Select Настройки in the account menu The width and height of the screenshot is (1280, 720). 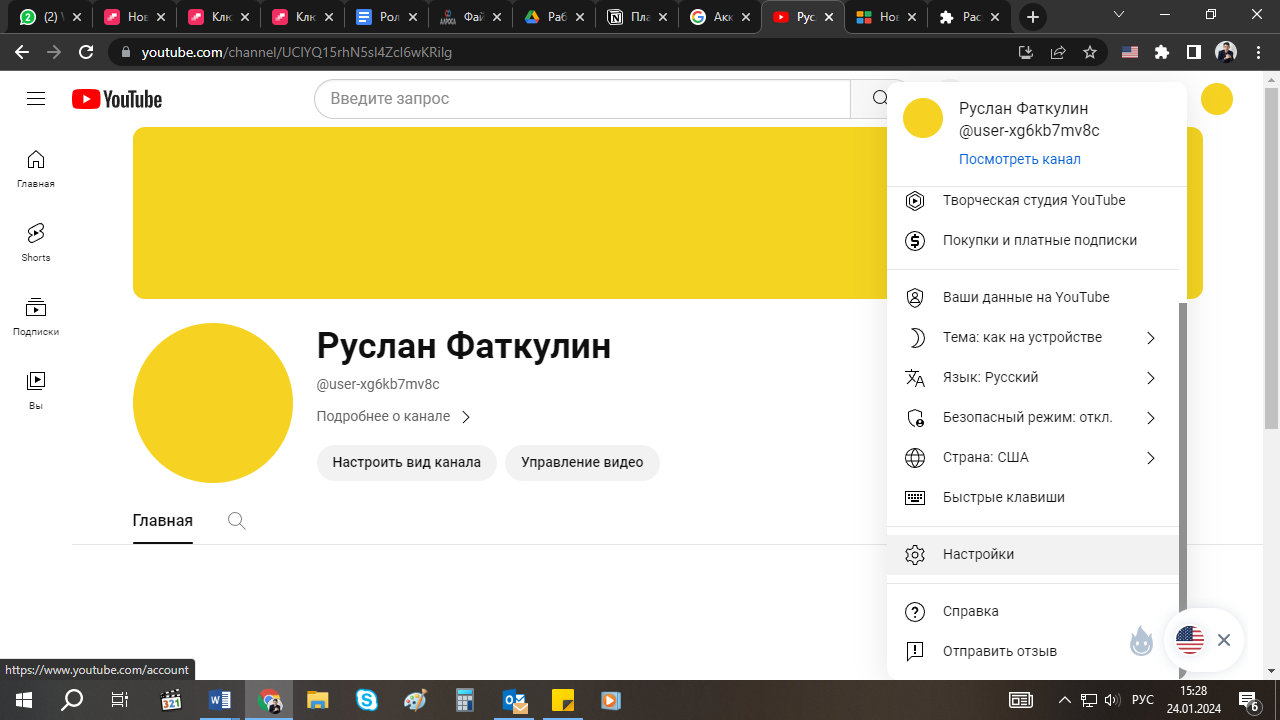click(x=978, y=555)
